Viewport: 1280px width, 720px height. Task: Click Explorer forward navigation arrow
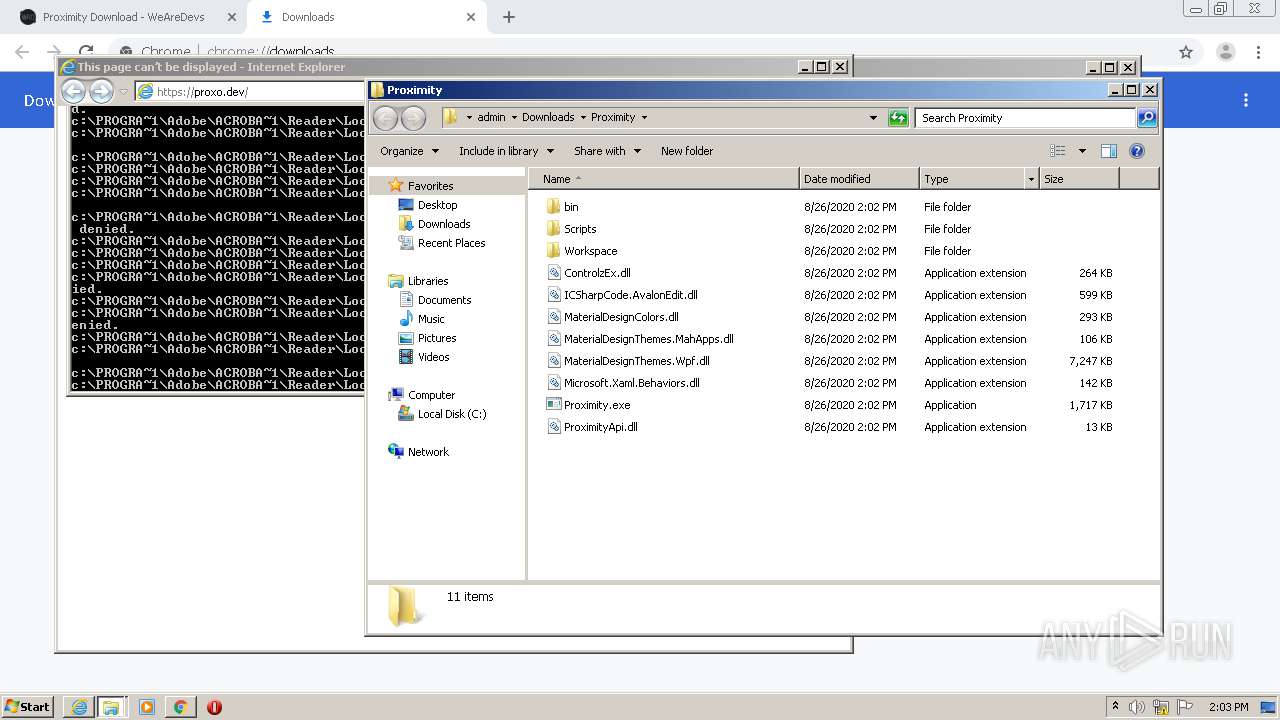(x=413, y=118)
